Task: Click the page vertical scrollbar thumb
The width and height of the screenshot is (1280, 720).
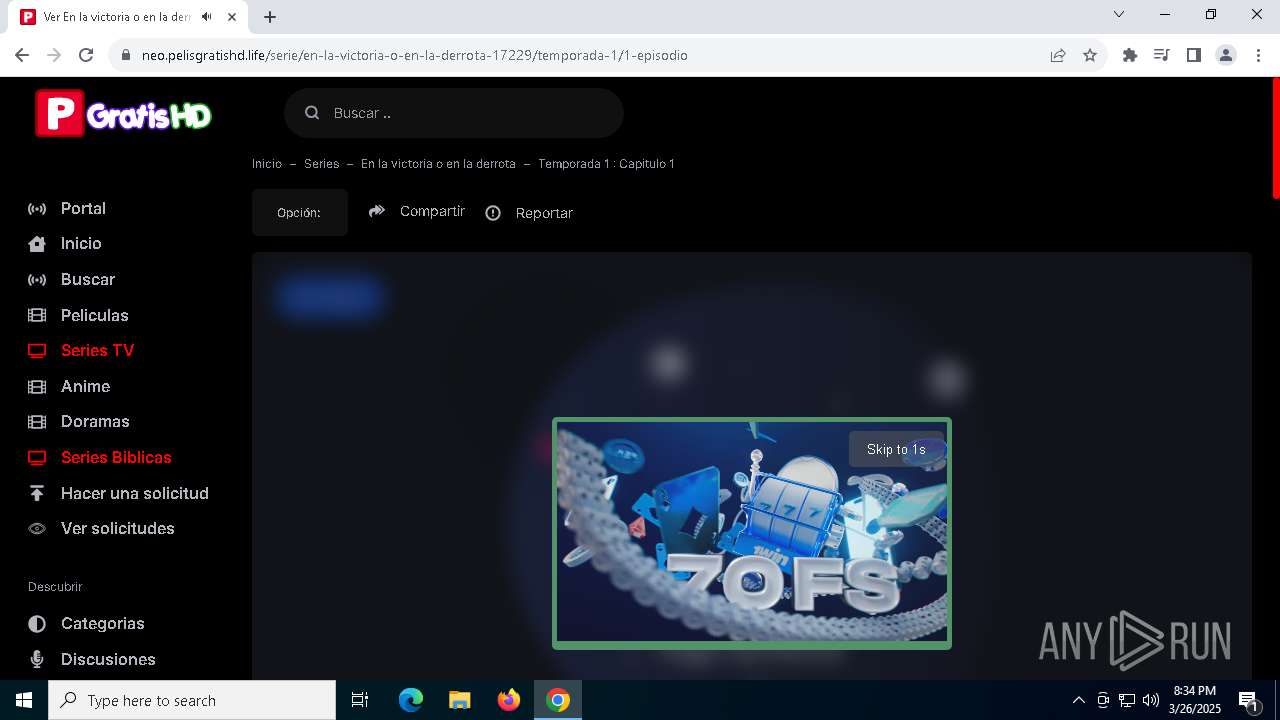Action: [1275, 138]
